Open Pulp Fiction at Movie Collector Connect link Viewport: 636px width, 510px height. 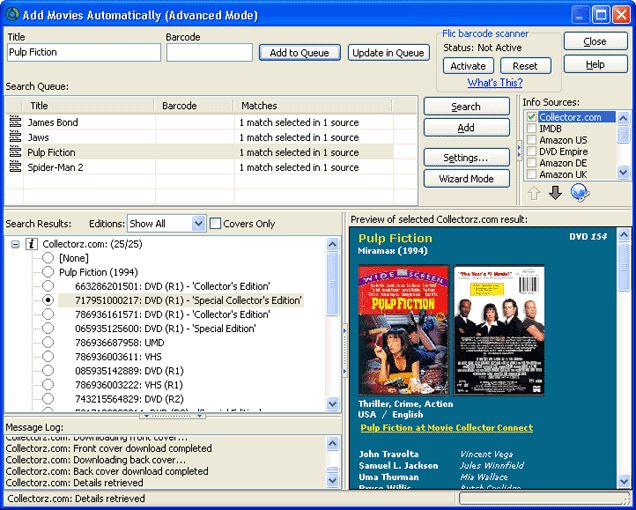click(x=447, y=428)
